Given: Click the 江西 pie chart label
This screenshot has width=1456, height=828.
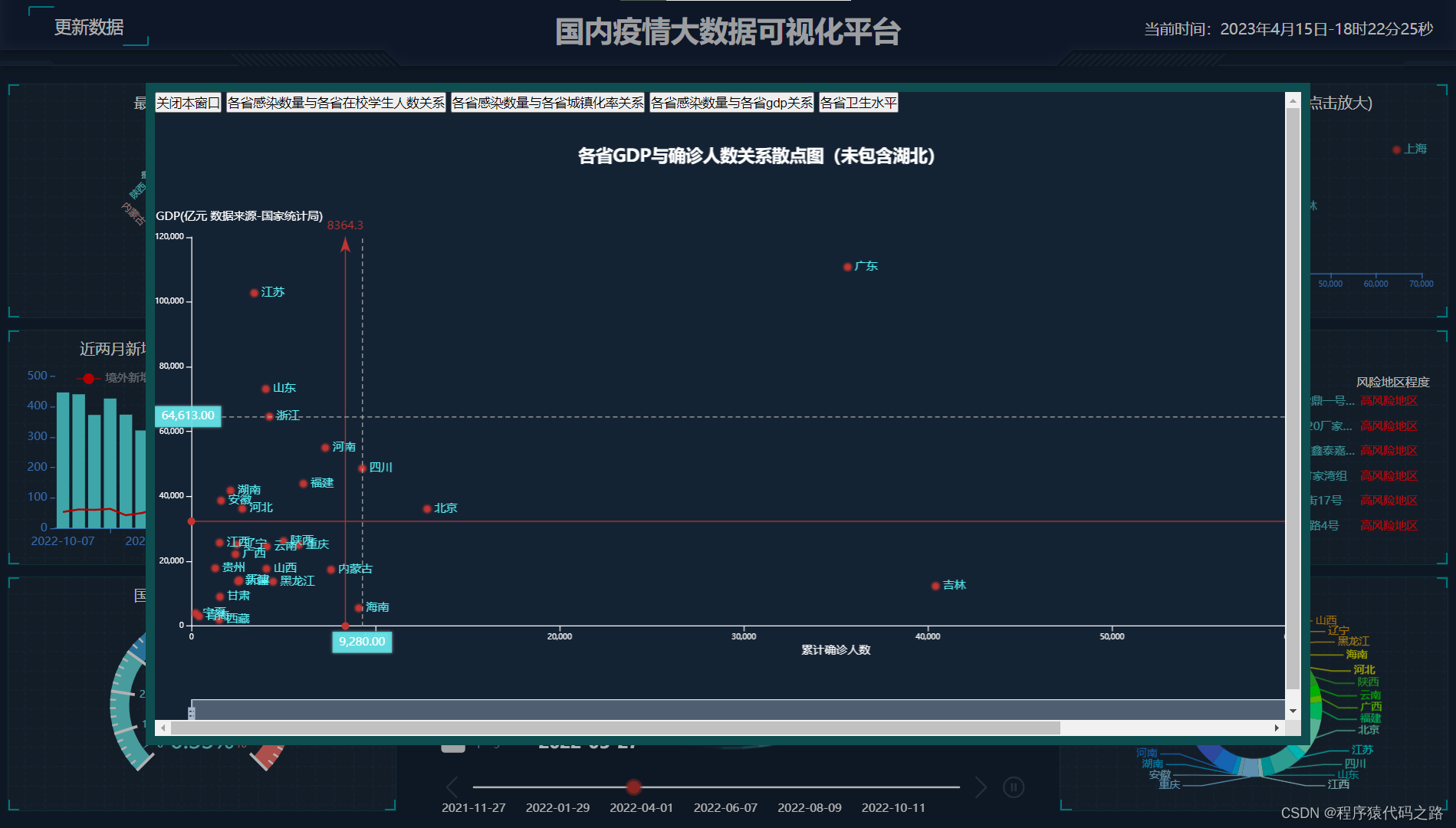Looking at the screenshot, I should click(1339, 784).
